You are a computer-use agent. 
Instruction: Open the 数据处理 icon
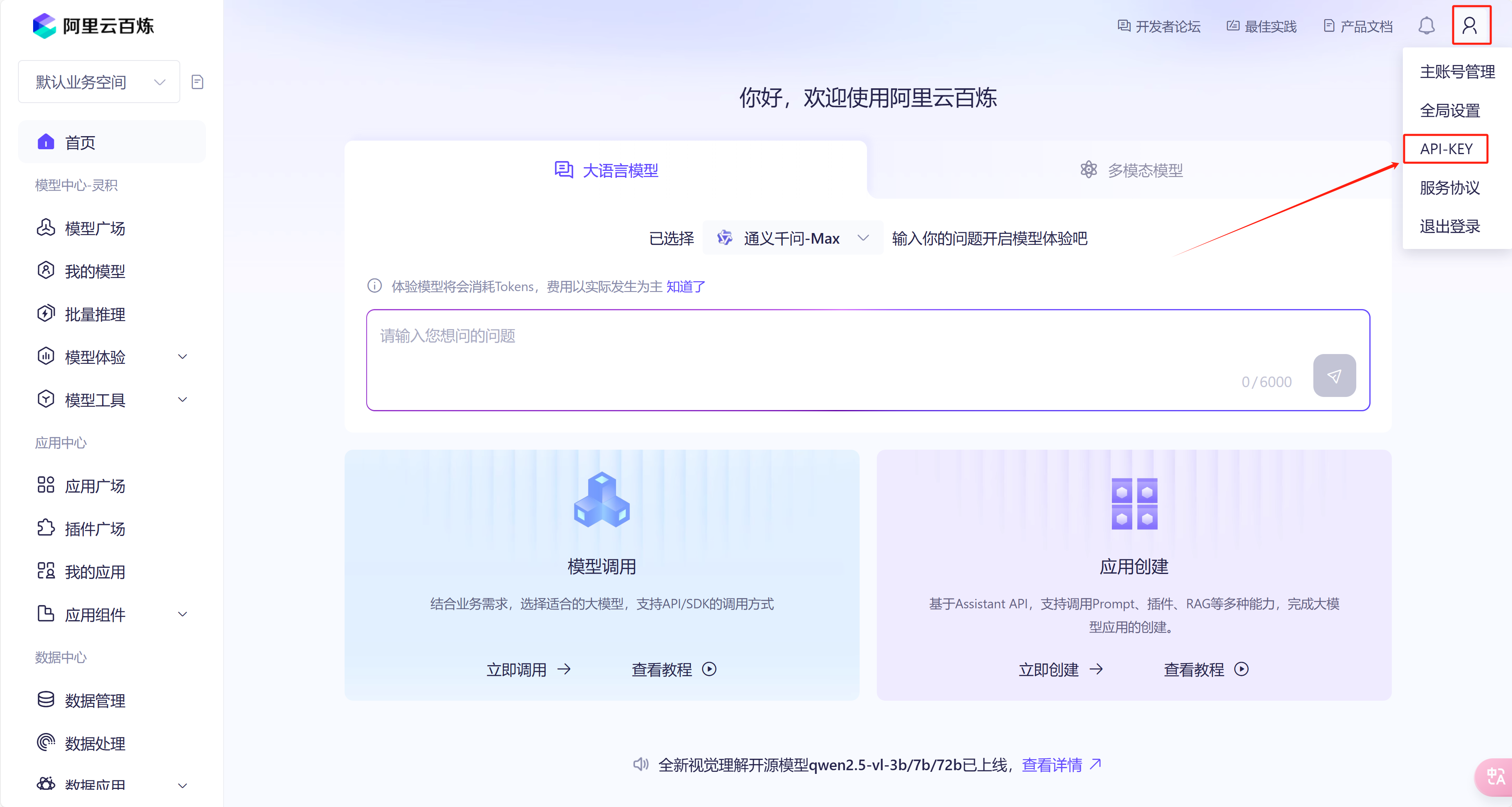click(x=46, y=742)
